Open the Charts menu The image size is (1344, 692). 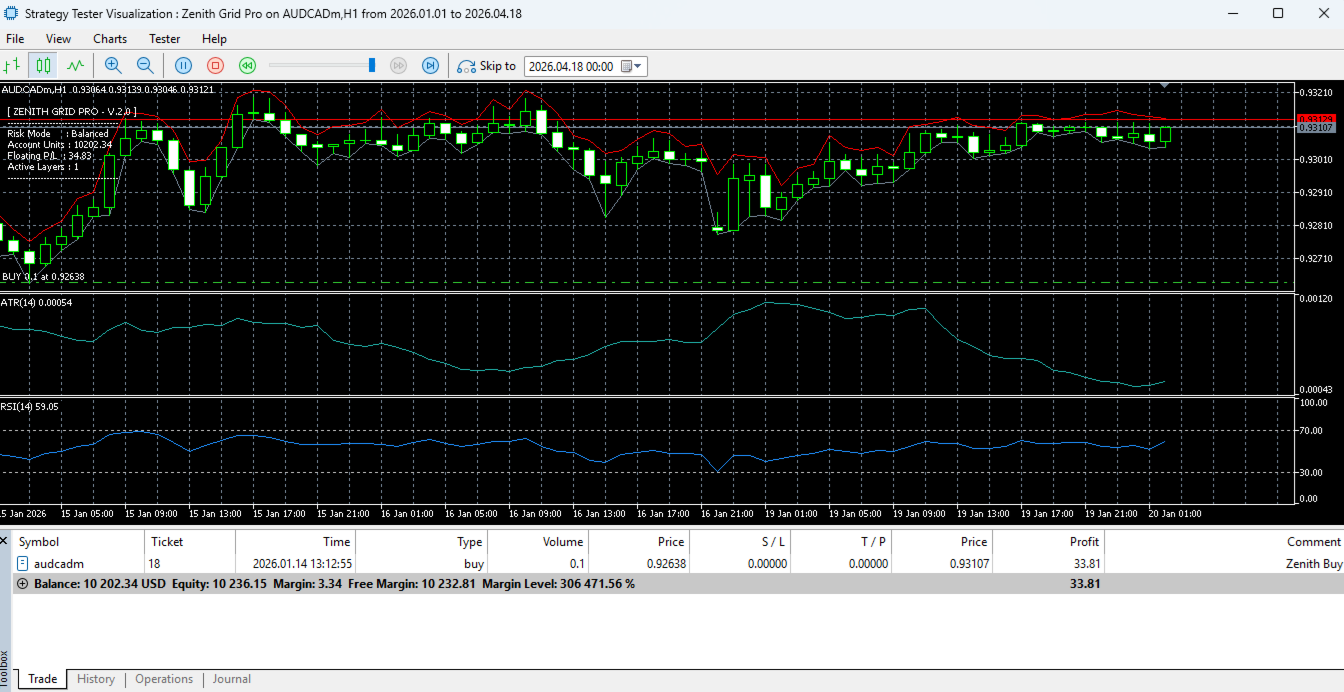[110, 39]
